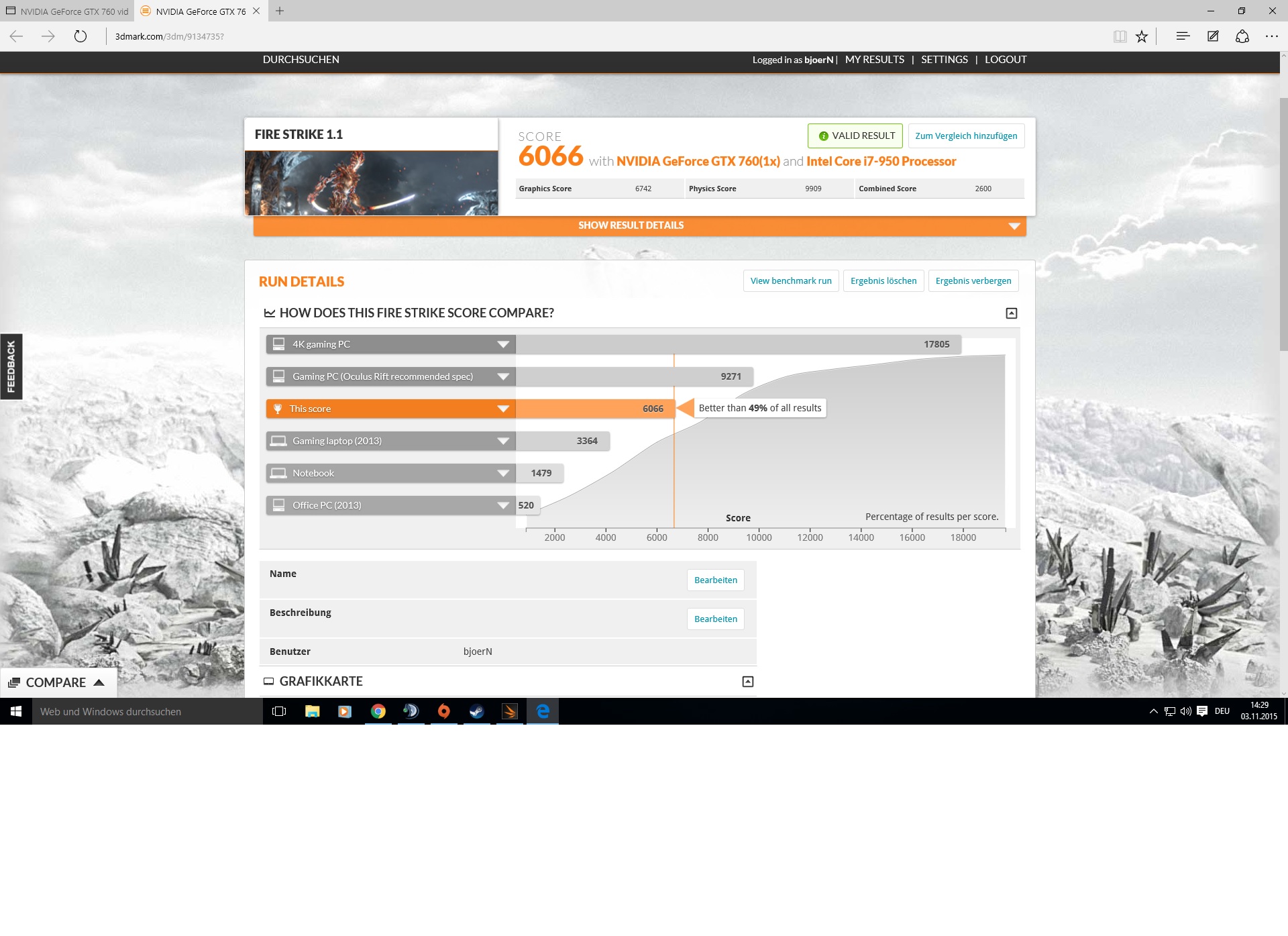Add page to favorites with star icon
Screen dimensions: 1288x936
pyautogui.click(x=1142, y=36)
